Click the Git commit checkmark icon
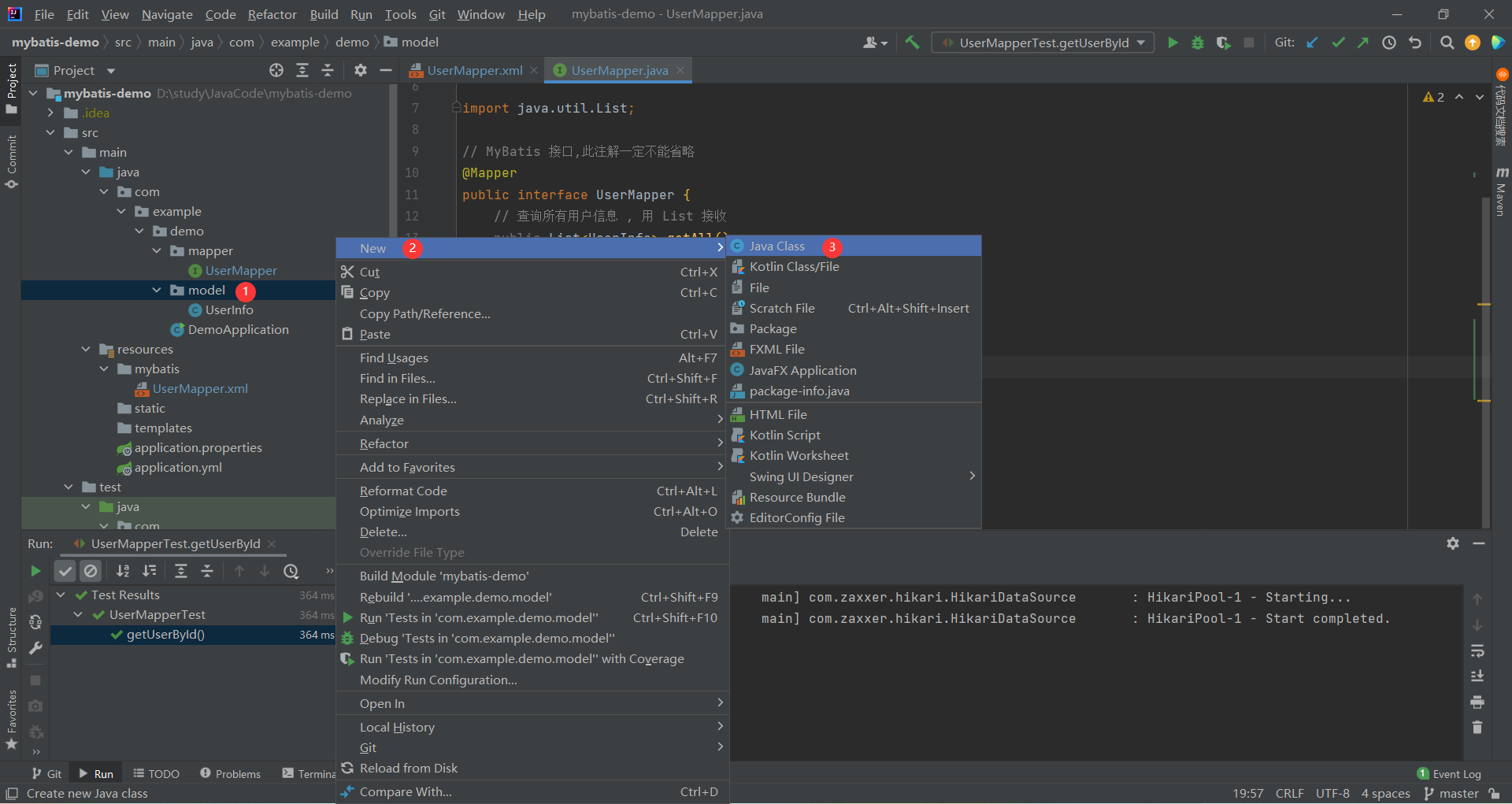Viewport: 1512px width, 804px height. pyautogui.click(x=1338, y=43)
